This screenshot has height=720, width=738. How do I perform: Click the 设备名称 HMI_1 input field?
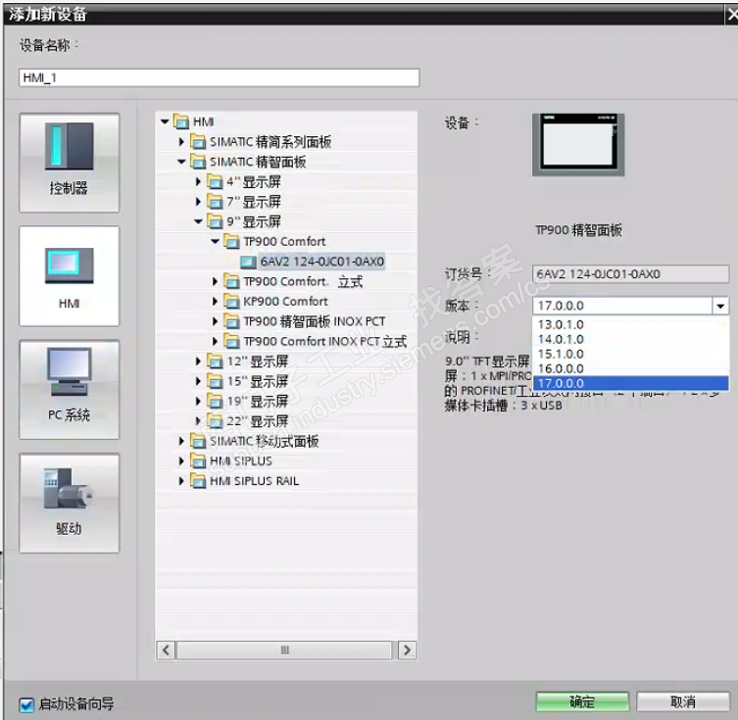coord(219,78)
